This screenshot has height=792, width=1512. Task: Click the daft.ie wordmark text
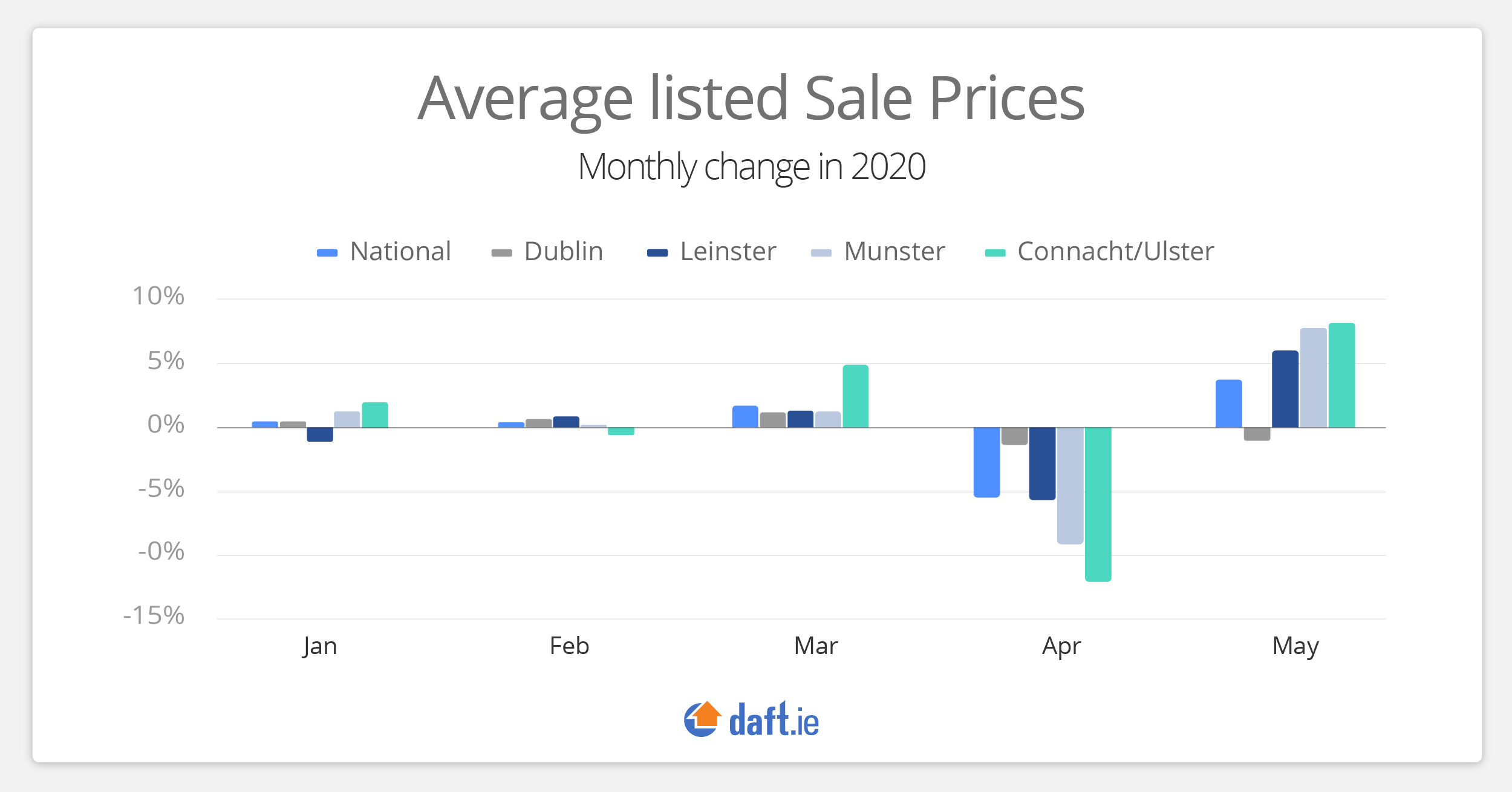[x=774, y=720]
